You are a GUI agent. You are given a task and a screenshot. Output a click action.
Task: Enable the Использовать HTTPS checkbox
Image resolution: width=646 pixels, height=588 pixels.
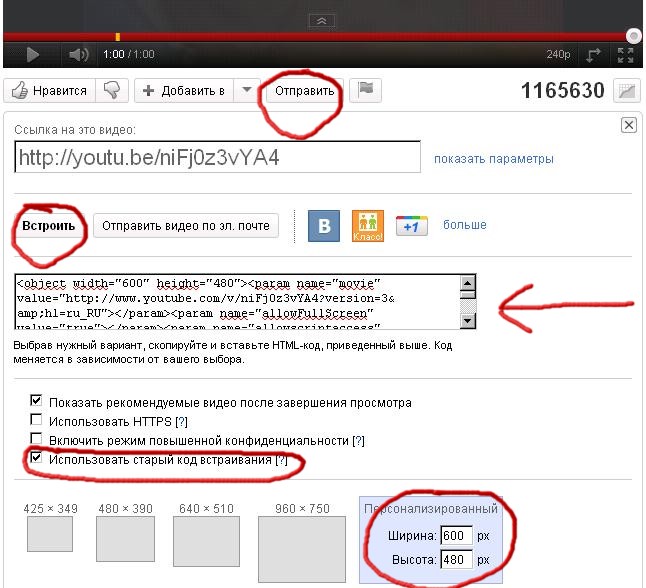point(36,419)
